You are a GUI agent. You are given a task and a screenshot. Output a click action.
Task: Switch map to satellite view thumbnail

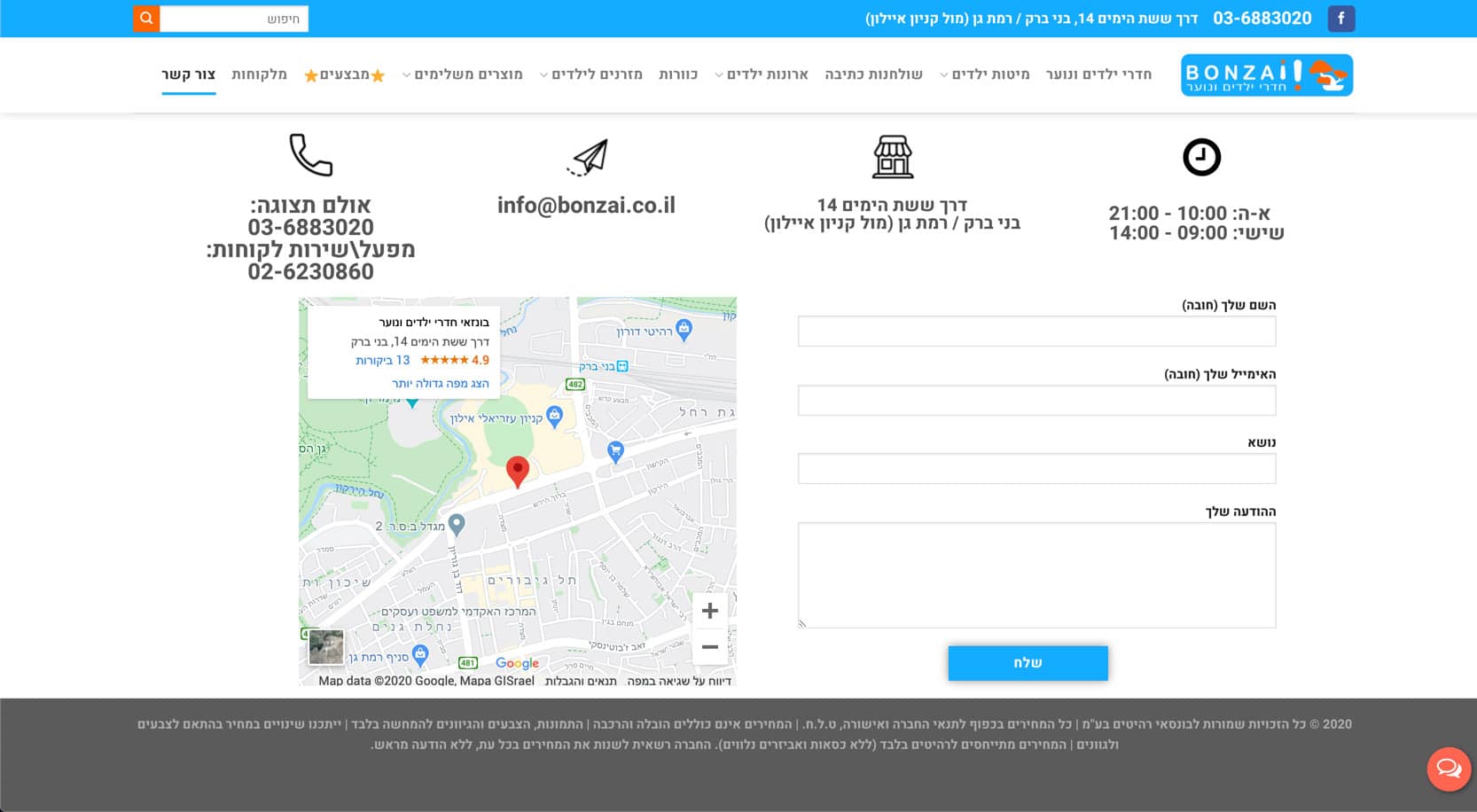pos(326,647)
